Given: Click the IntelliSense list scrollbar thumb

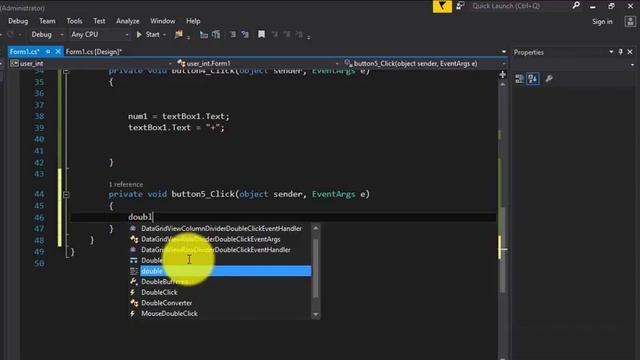Looking at the screenshot, I should click(x=316, y=268).
